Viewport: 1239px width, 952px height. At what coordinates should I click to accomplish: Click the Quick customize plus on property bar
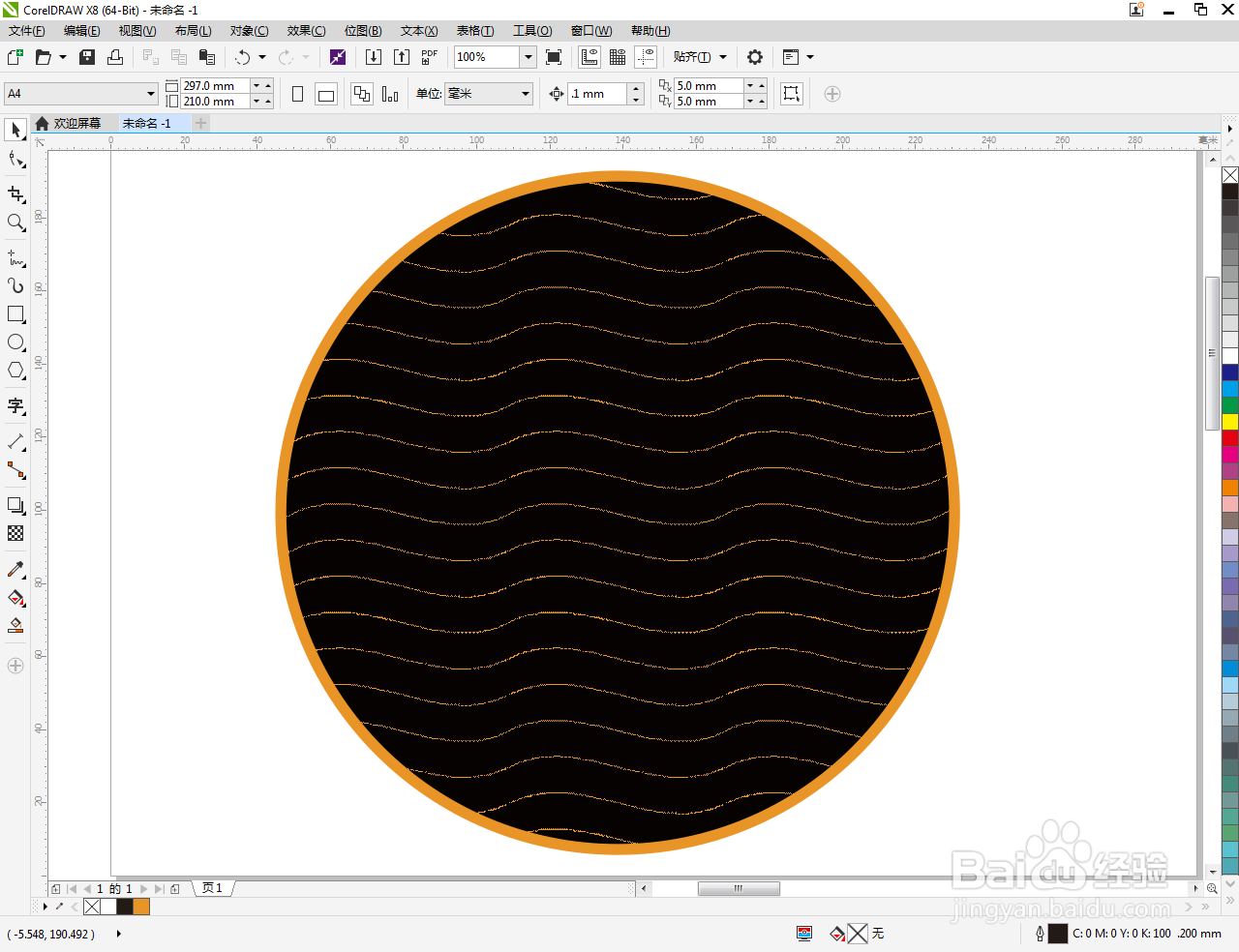(832, 94)
